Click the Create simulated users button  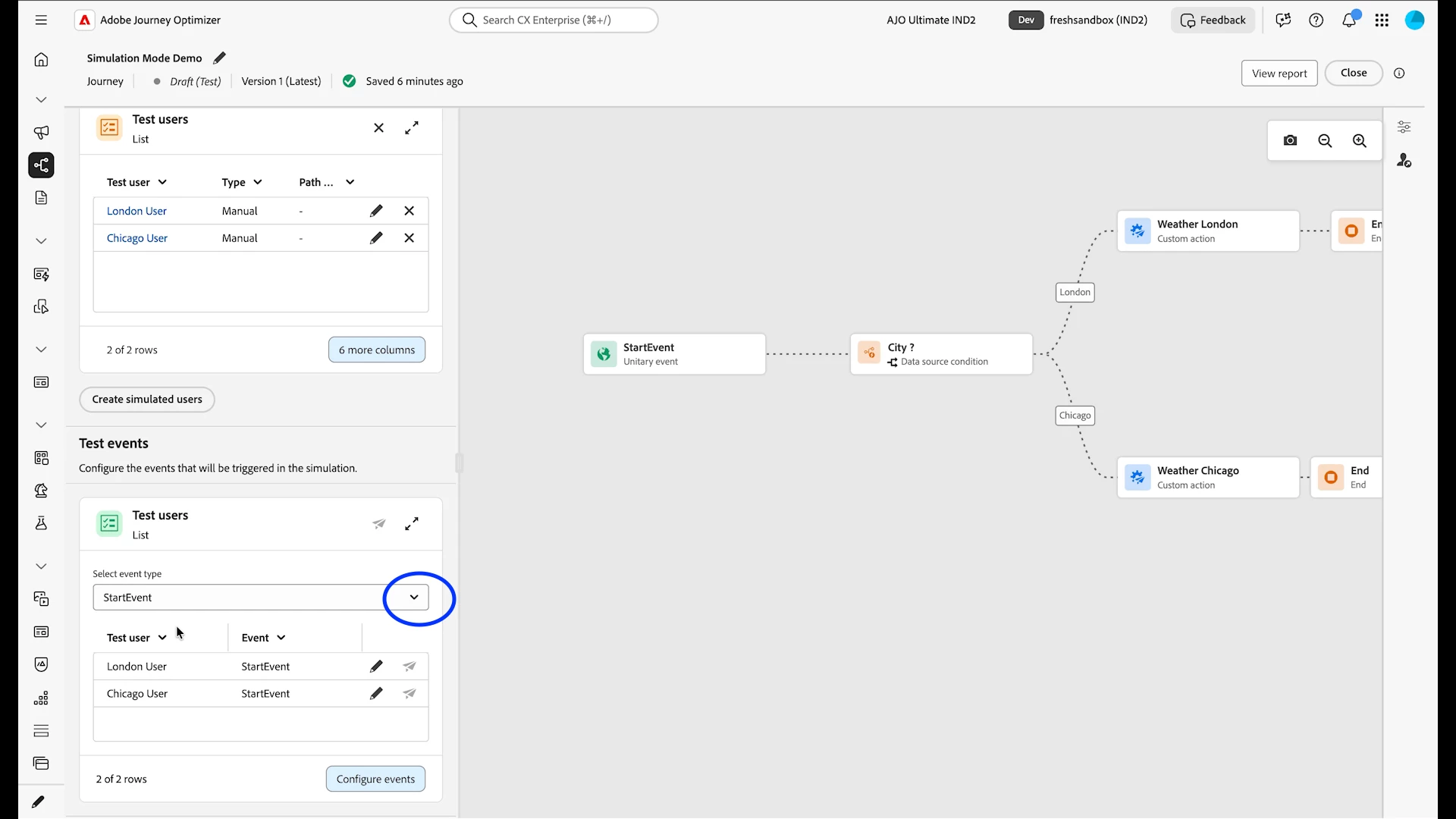(x=147, y=400)
